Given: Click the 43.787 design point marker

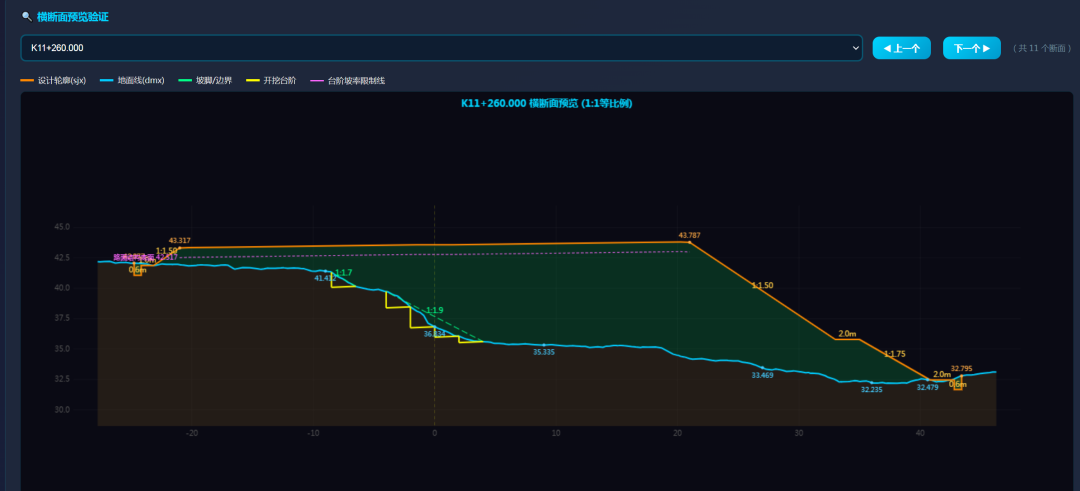Looking at the screenshot, I should (689, 242).
